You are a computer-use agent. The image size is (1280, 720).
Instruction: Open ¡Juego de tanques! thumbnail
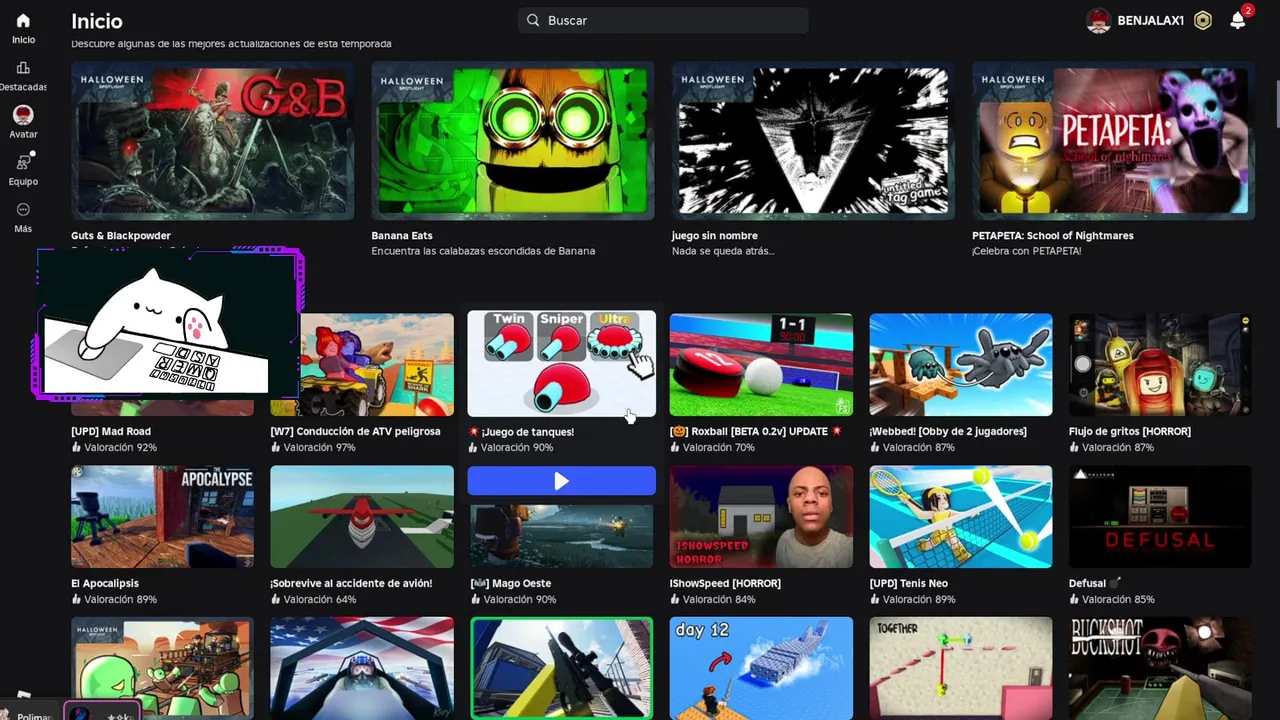(561, 364)
